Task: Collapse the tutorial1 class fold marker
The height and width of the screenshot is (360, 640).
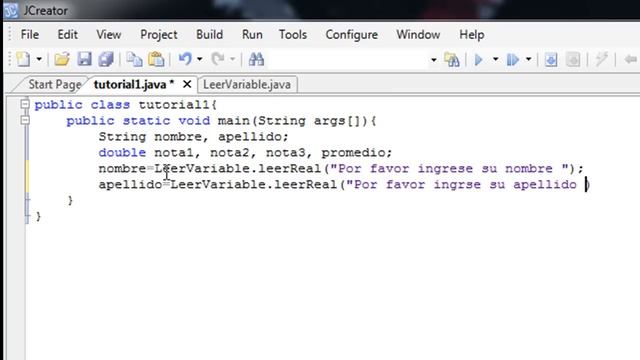Action: coord(25,104)
